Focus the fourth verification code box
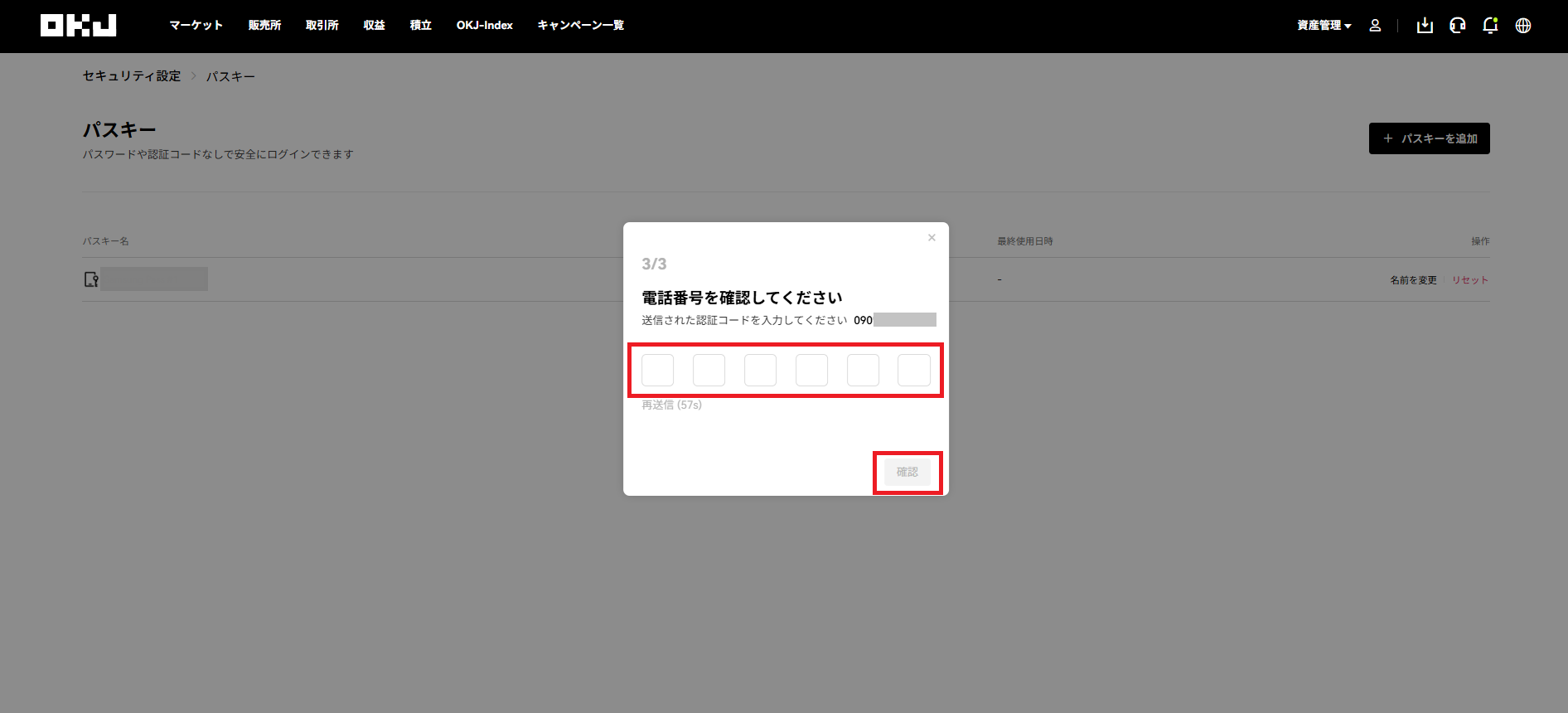 point(812,370)
